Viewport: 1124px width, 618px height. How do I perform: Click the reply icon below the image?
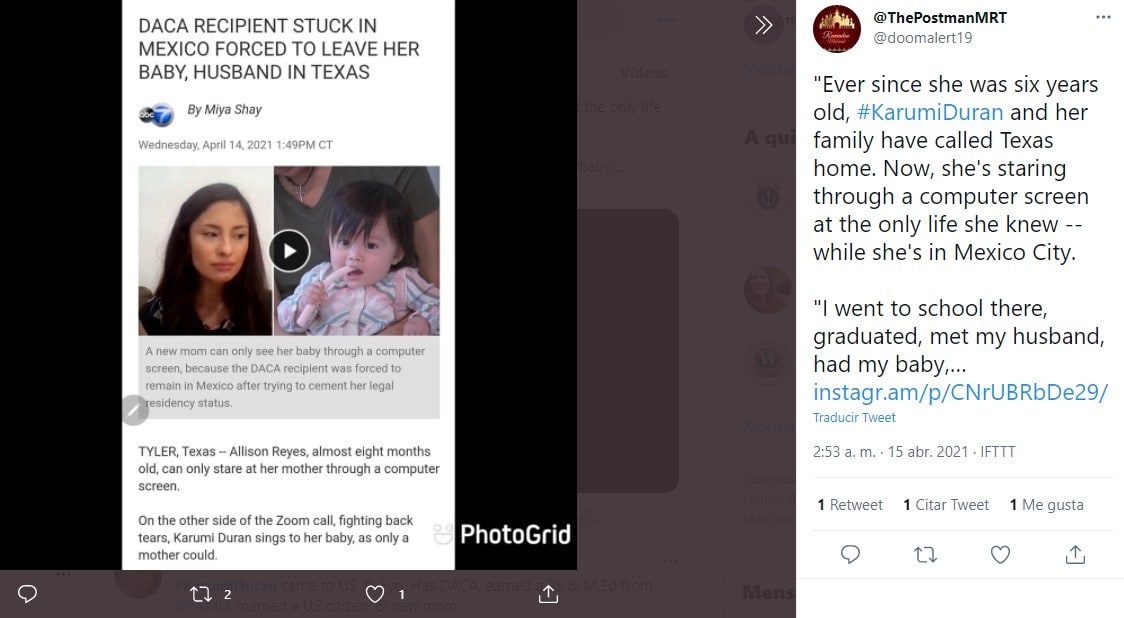pos(28,594)
